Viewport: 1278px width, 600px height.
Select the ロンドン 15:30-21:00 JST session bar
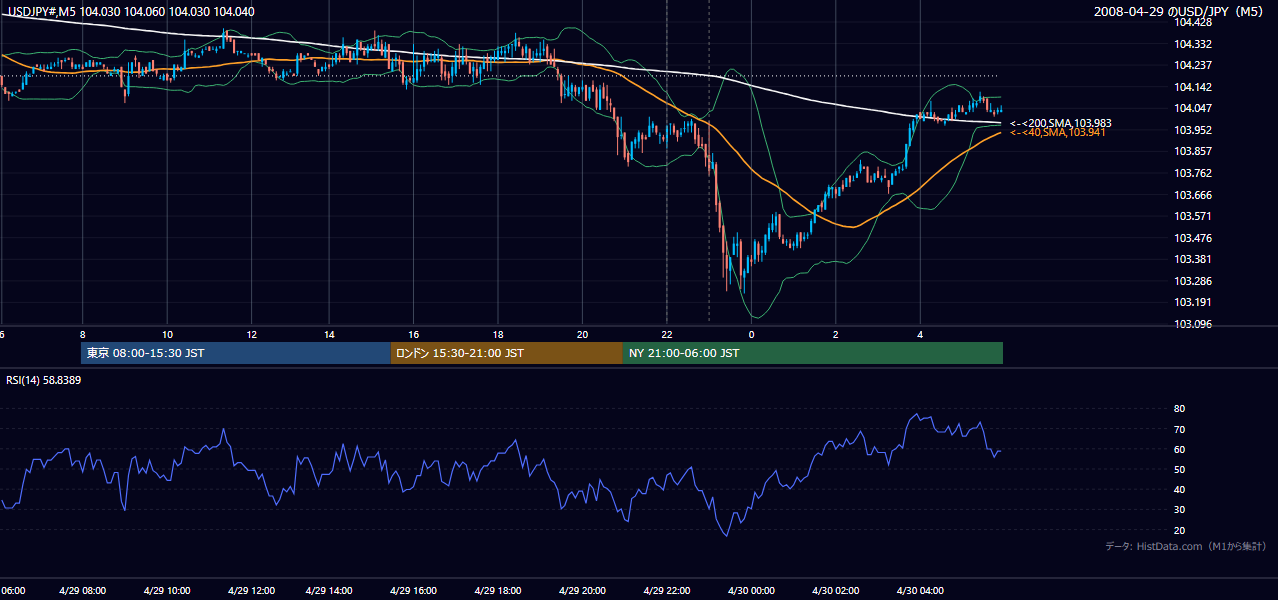click(x=507, y=353)
